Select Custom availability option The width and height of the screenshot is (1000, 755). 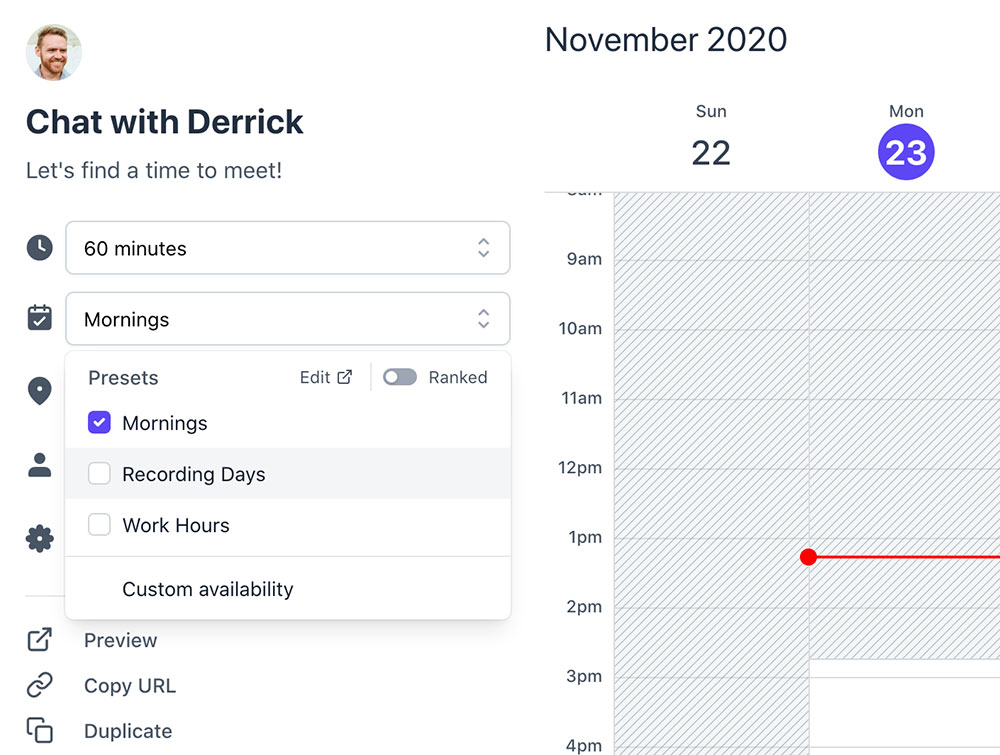pos(208,589)
